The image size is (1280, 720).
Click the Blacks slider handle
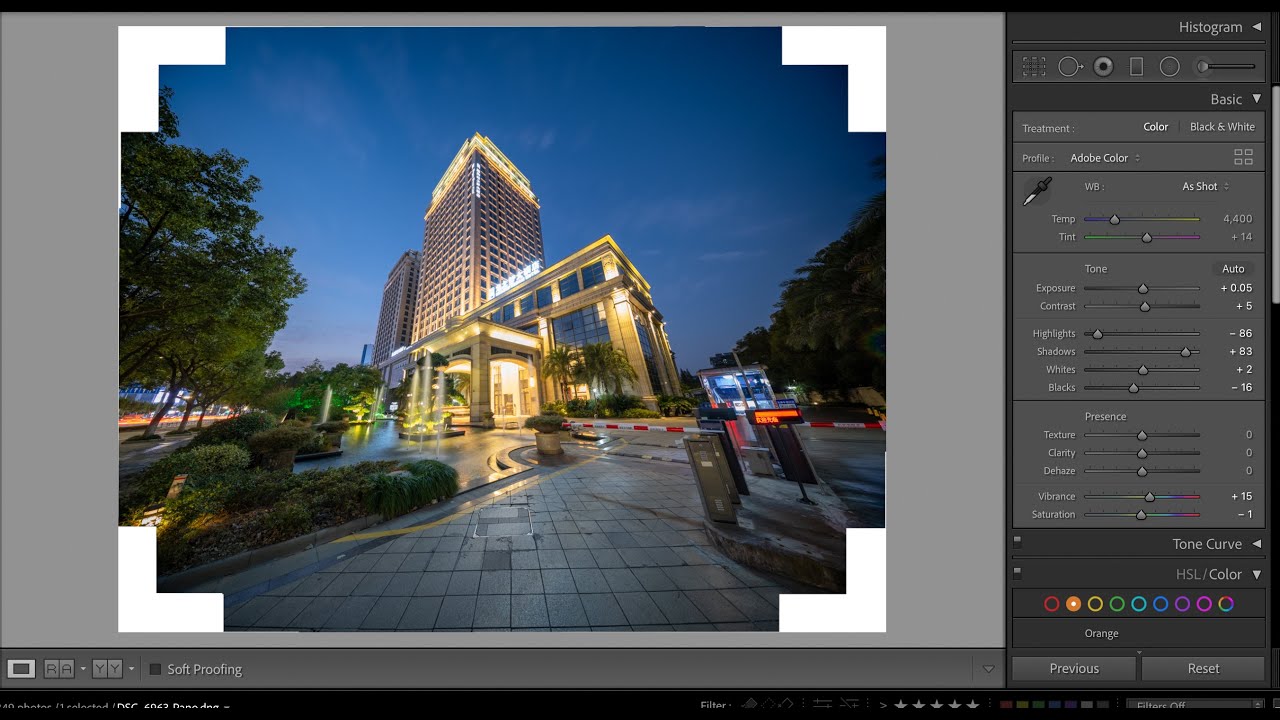point(1133,388)
